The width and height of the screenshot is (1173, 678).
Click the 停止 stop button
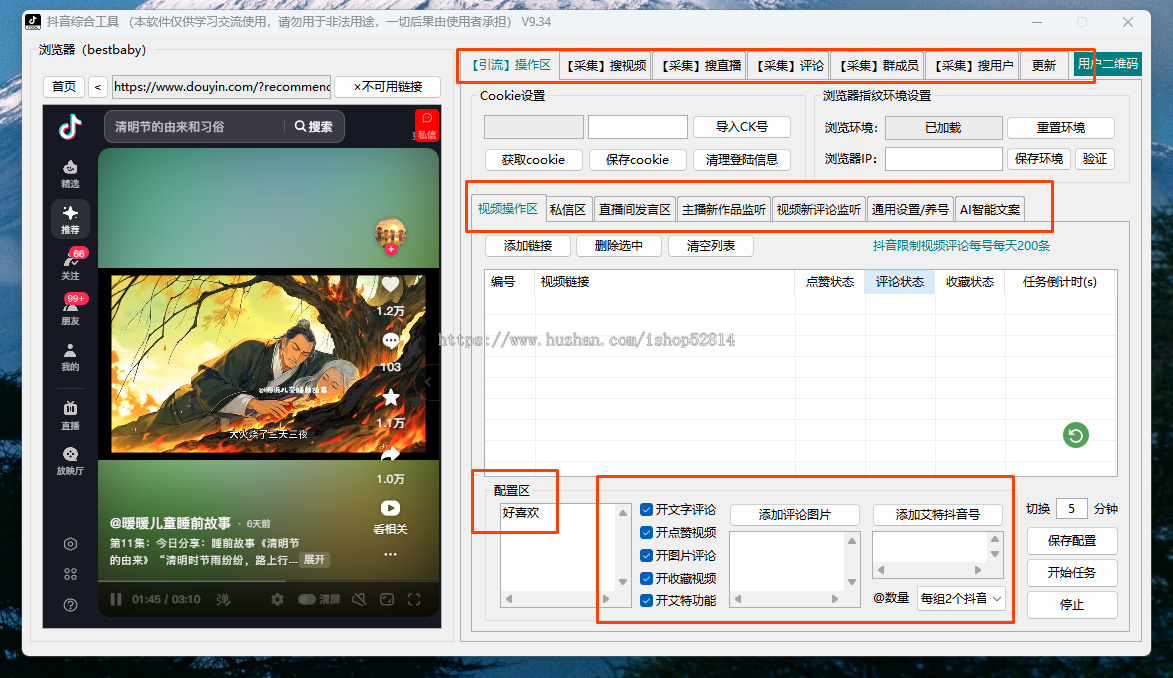point(1072,605)
